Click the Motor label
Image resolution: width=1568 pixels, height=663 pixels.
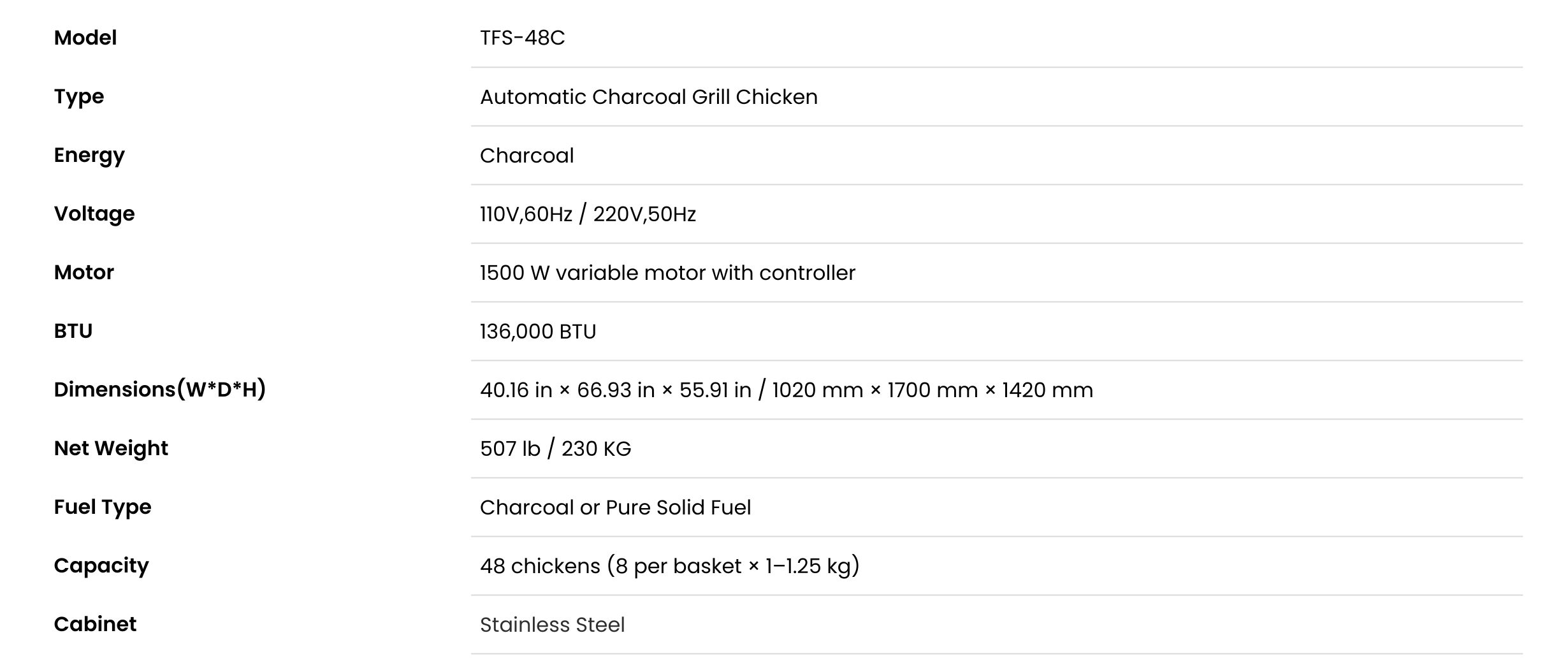[84, 272]
